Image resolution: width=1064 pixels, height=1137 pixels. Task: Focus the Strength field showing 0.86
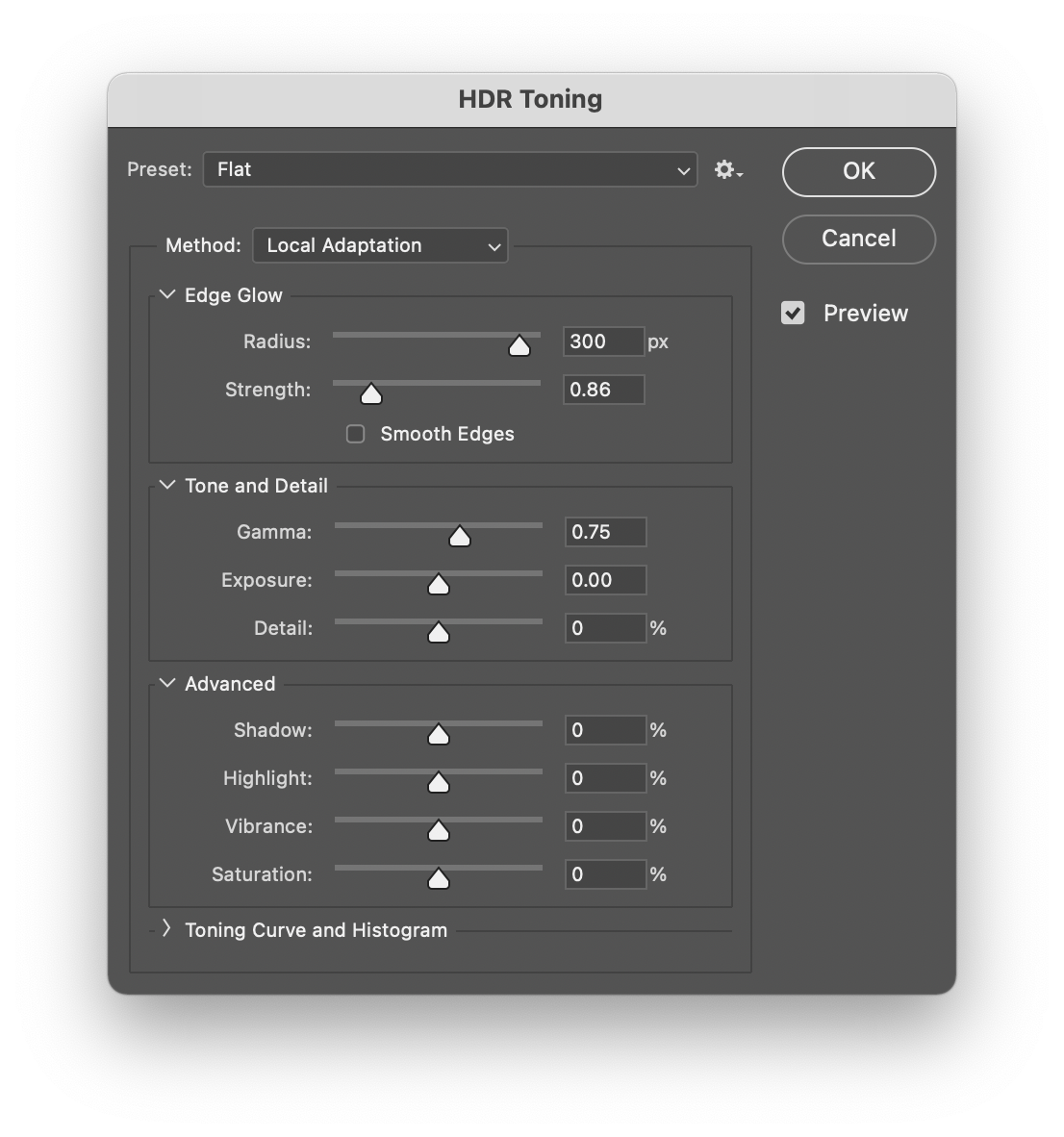tap(604, 390)
